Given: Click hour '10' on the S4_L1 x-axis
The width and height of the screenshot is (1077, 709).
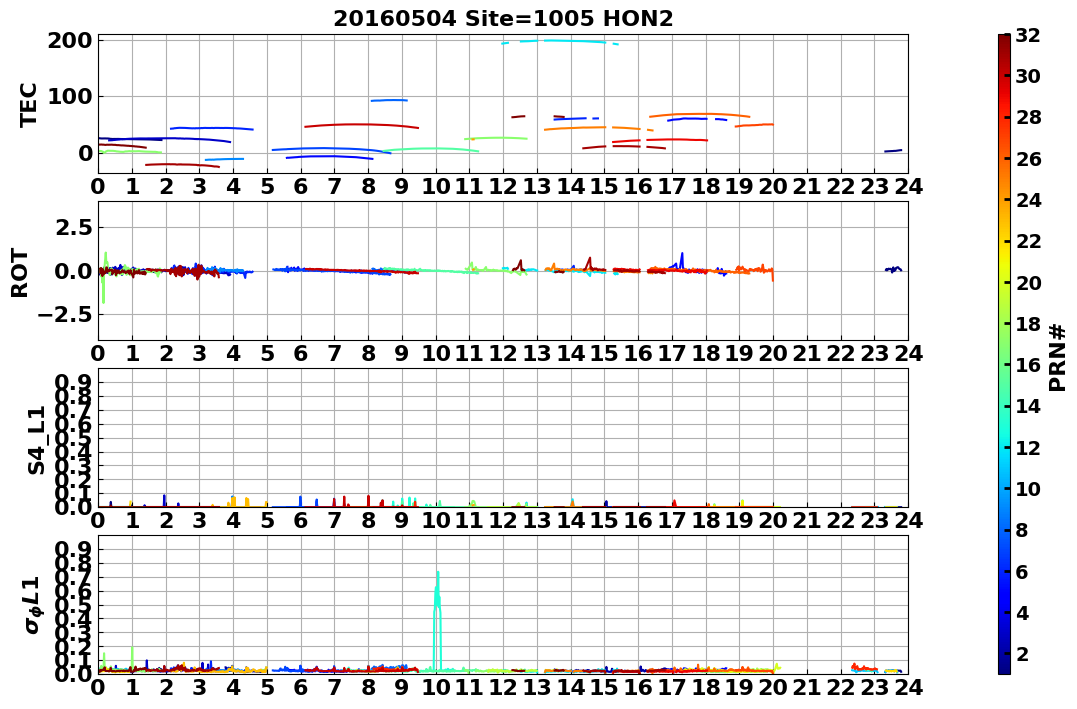Looking at the screenshot, I should tap(435, 520).
